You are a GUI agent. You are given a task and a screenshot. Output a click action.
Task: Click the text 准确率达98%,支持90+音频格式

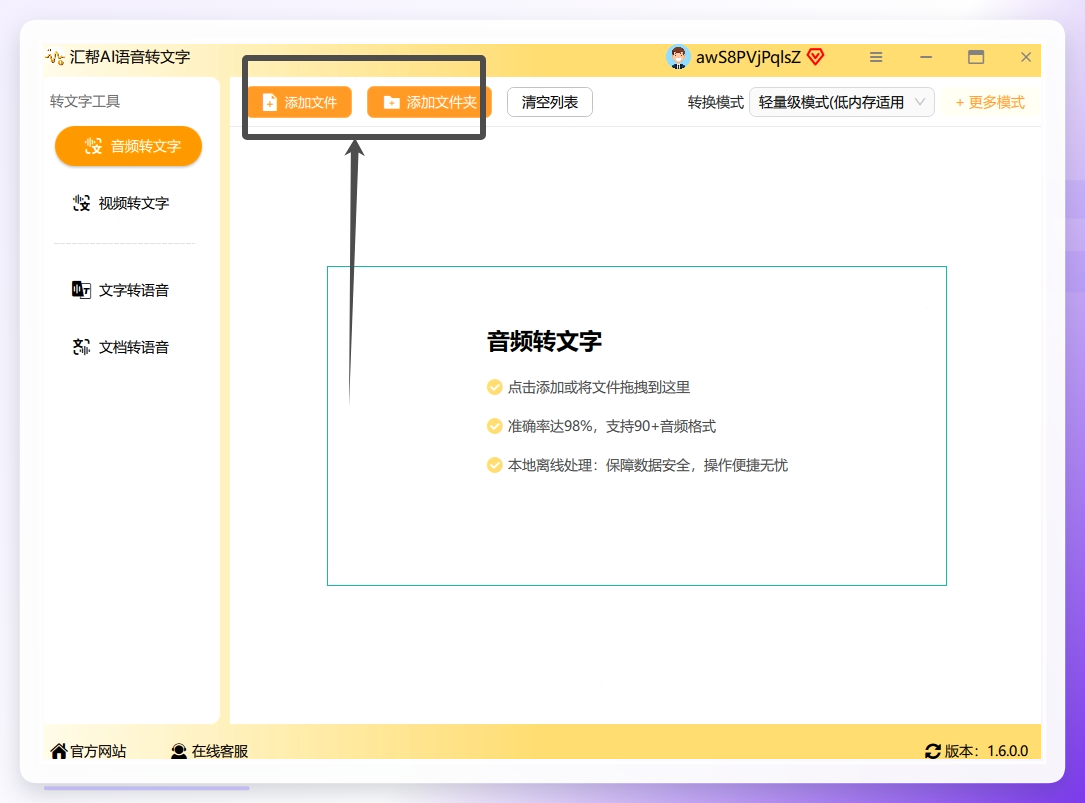tap(612, 426)
